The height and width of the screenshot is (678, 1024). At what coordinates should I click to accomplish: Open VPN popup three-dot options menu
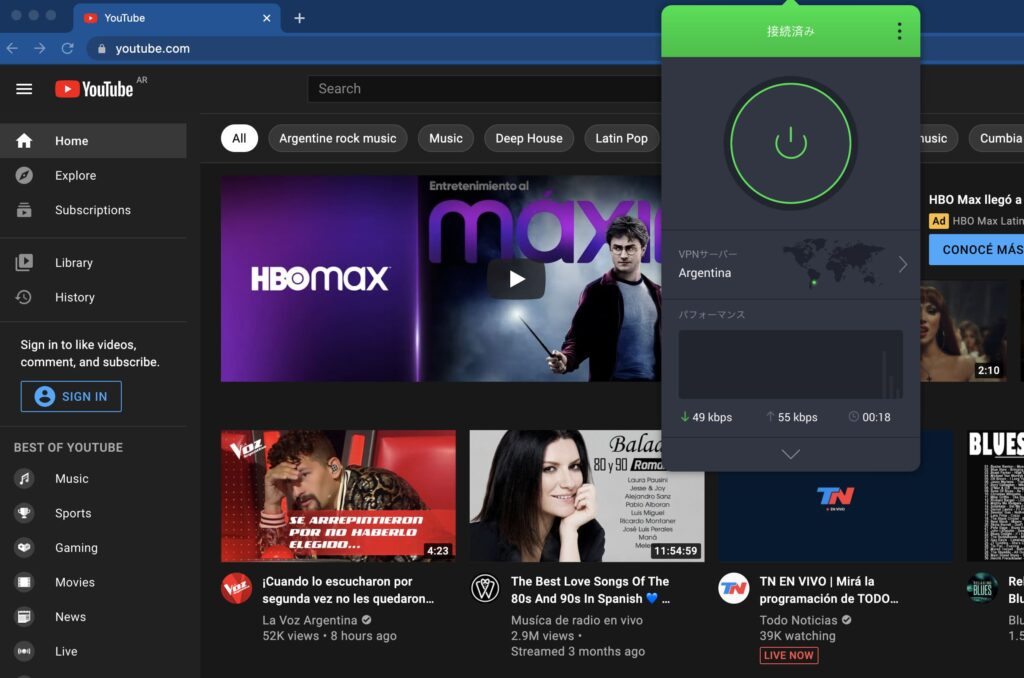(899, 31)
